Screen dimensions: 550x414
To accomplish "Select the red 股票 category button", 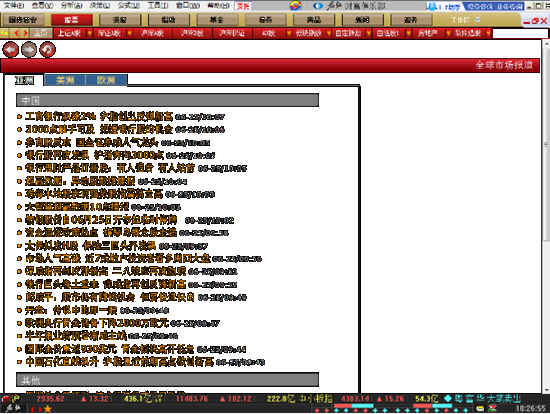I will click(72, 20).
